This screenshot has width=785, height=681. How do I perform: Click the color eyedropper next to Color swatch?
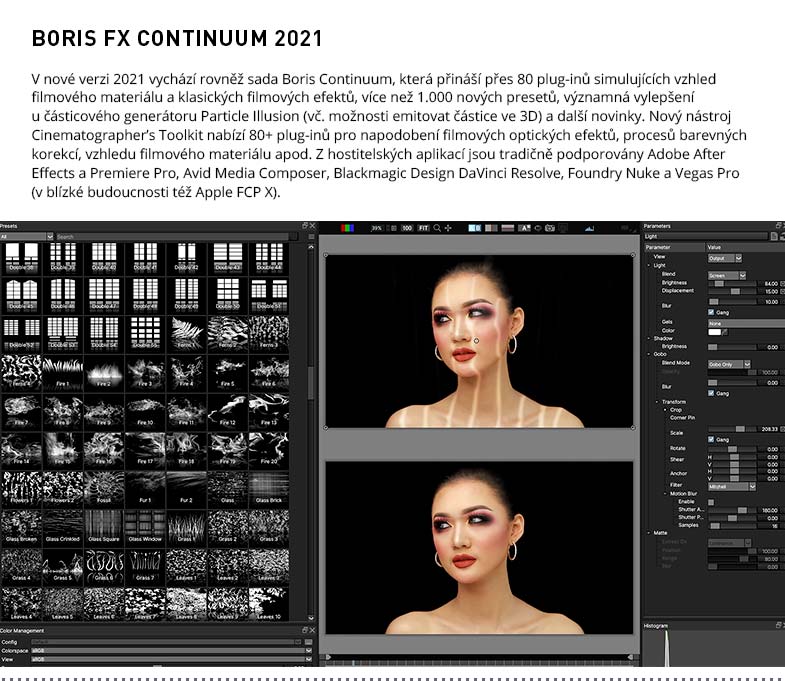click(725, 332)
